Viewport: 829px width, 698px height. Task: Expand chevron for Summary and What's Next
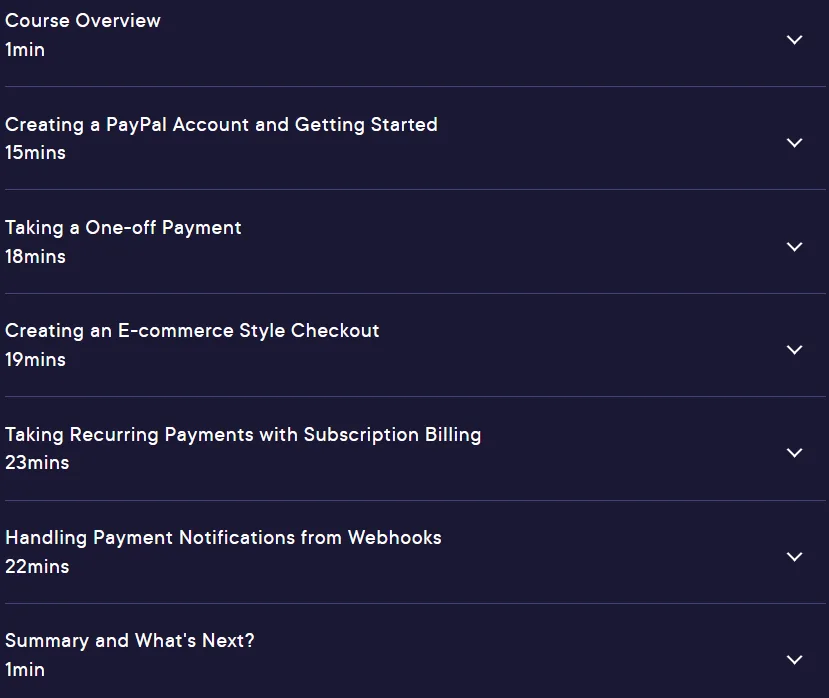(x=795, y=659)
